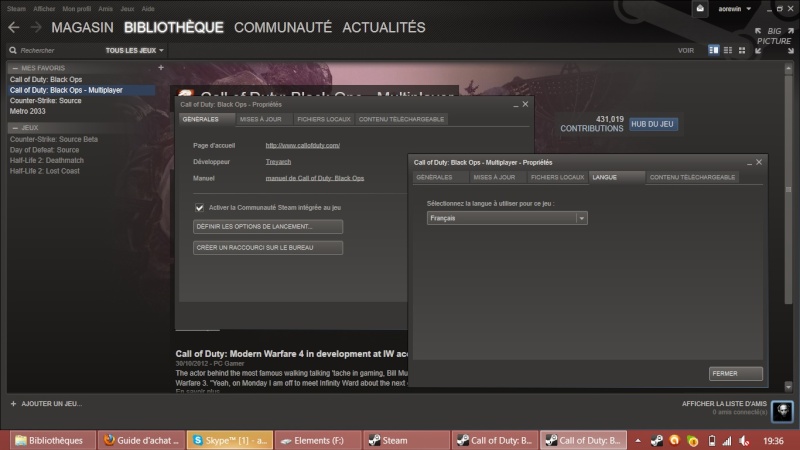The image size is (800, 450).
Task: Open the network signal tray icon
Action: (727, 440)
